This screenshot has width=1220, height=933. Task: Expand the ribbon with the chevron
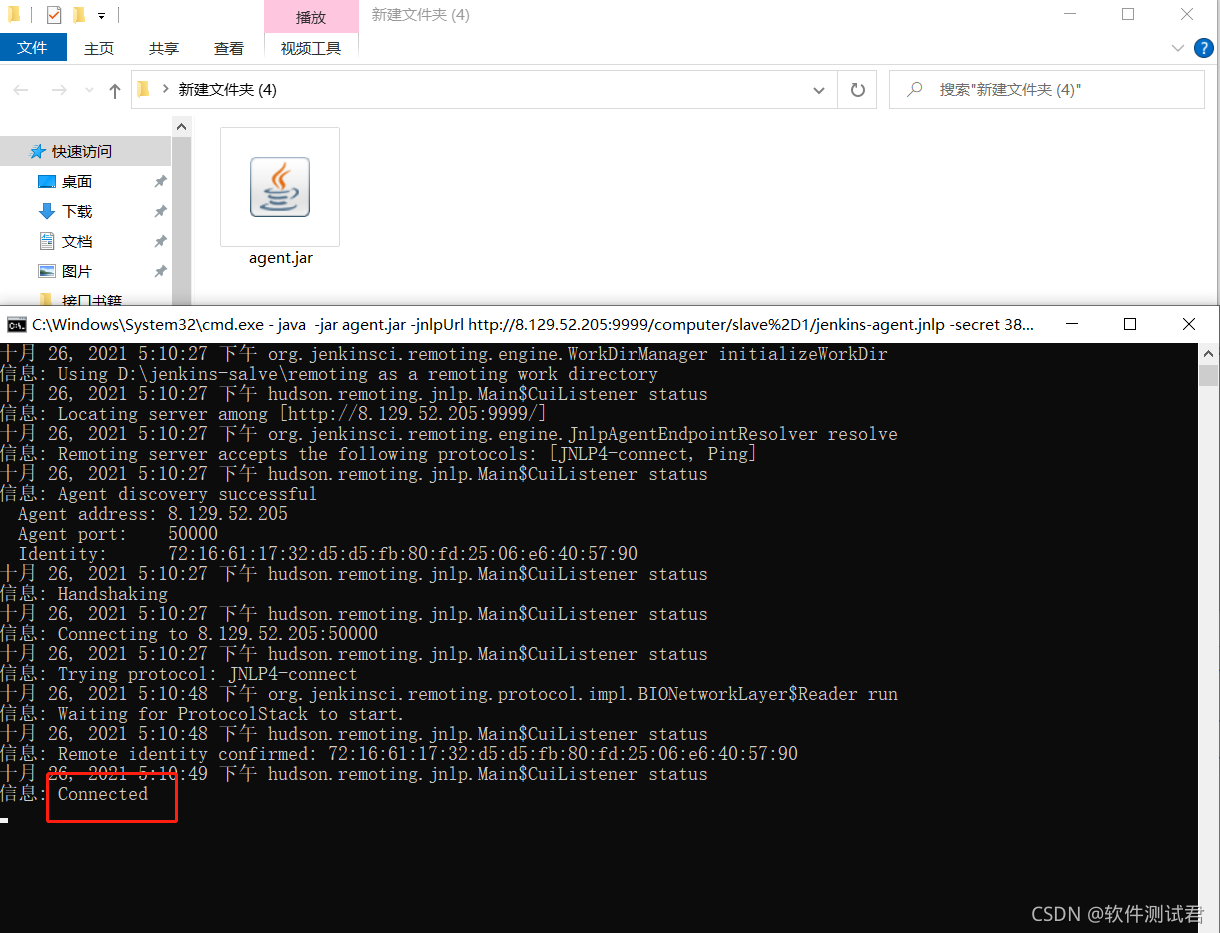pos(1178,48)
